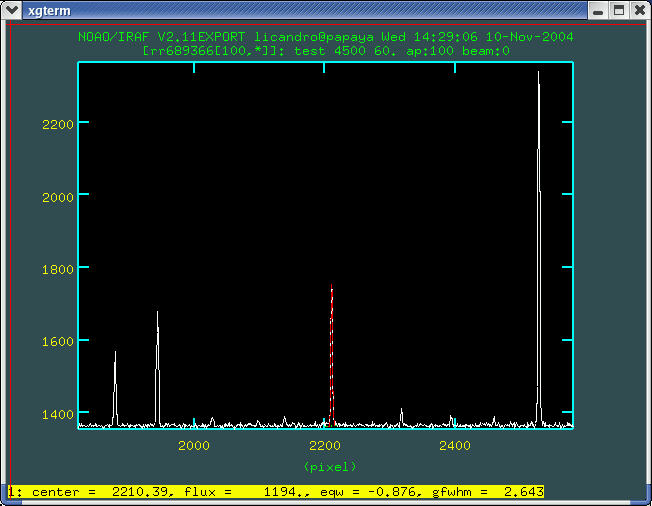Maximize the xgterm window
The height and width of the screenshot is (506, 652).
pyautogui.click(x=618, y=10)
